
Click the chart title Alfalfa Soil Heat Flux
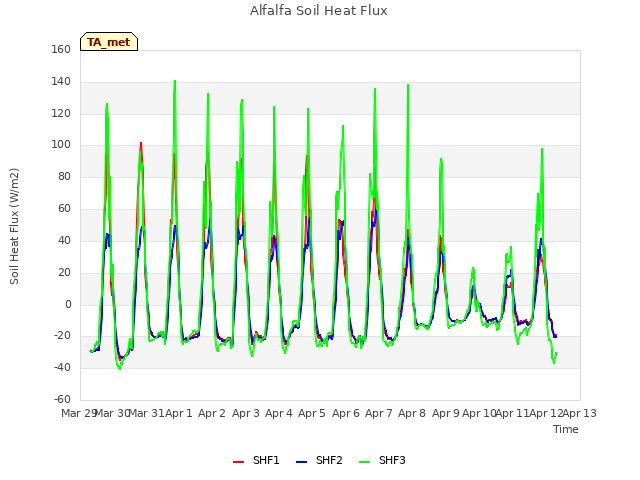pyautogui.click(x=319, y=11)
